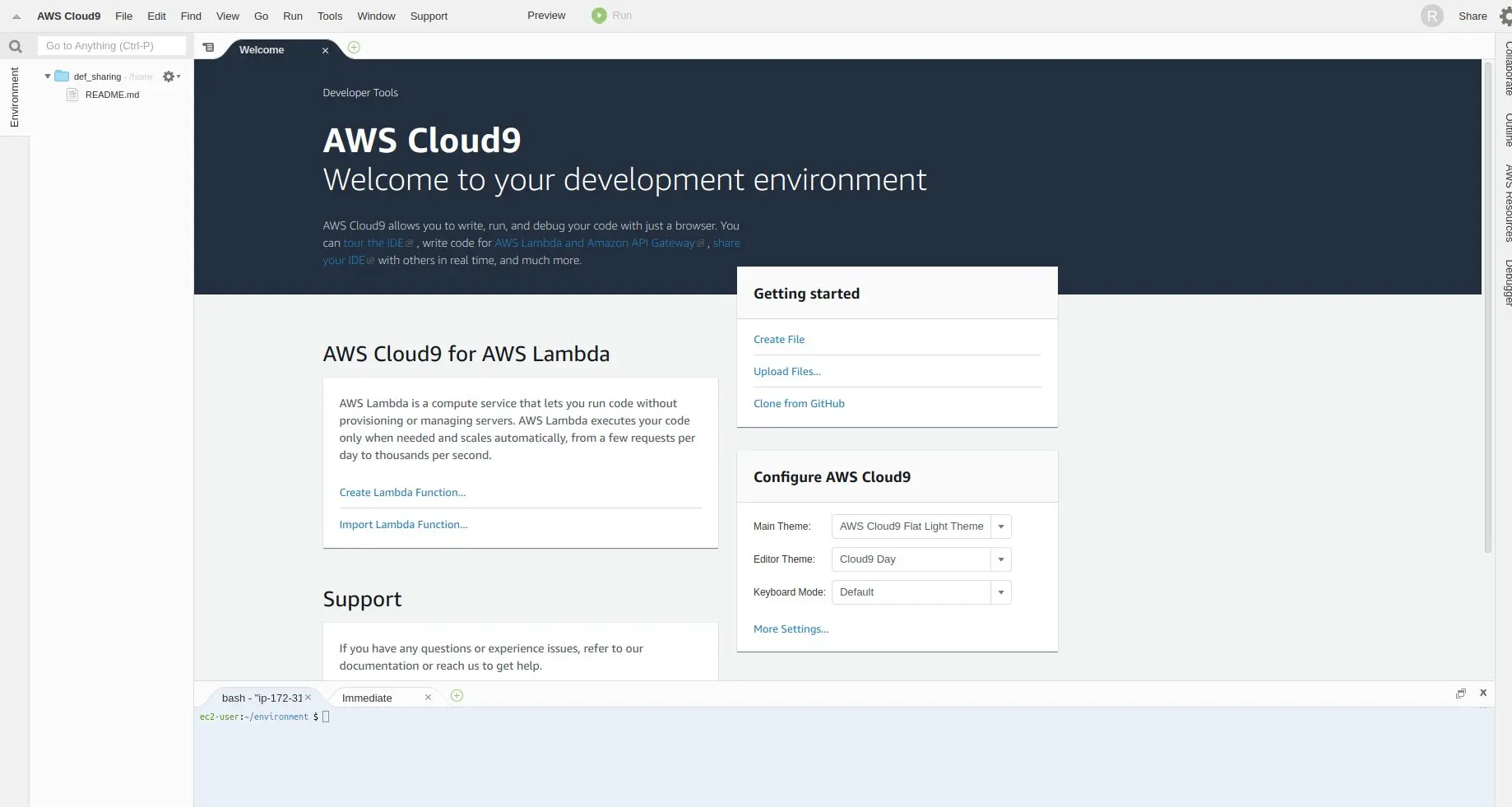Open the Outline side panel
The image size is (1512, 807).
pos(1507,129)
